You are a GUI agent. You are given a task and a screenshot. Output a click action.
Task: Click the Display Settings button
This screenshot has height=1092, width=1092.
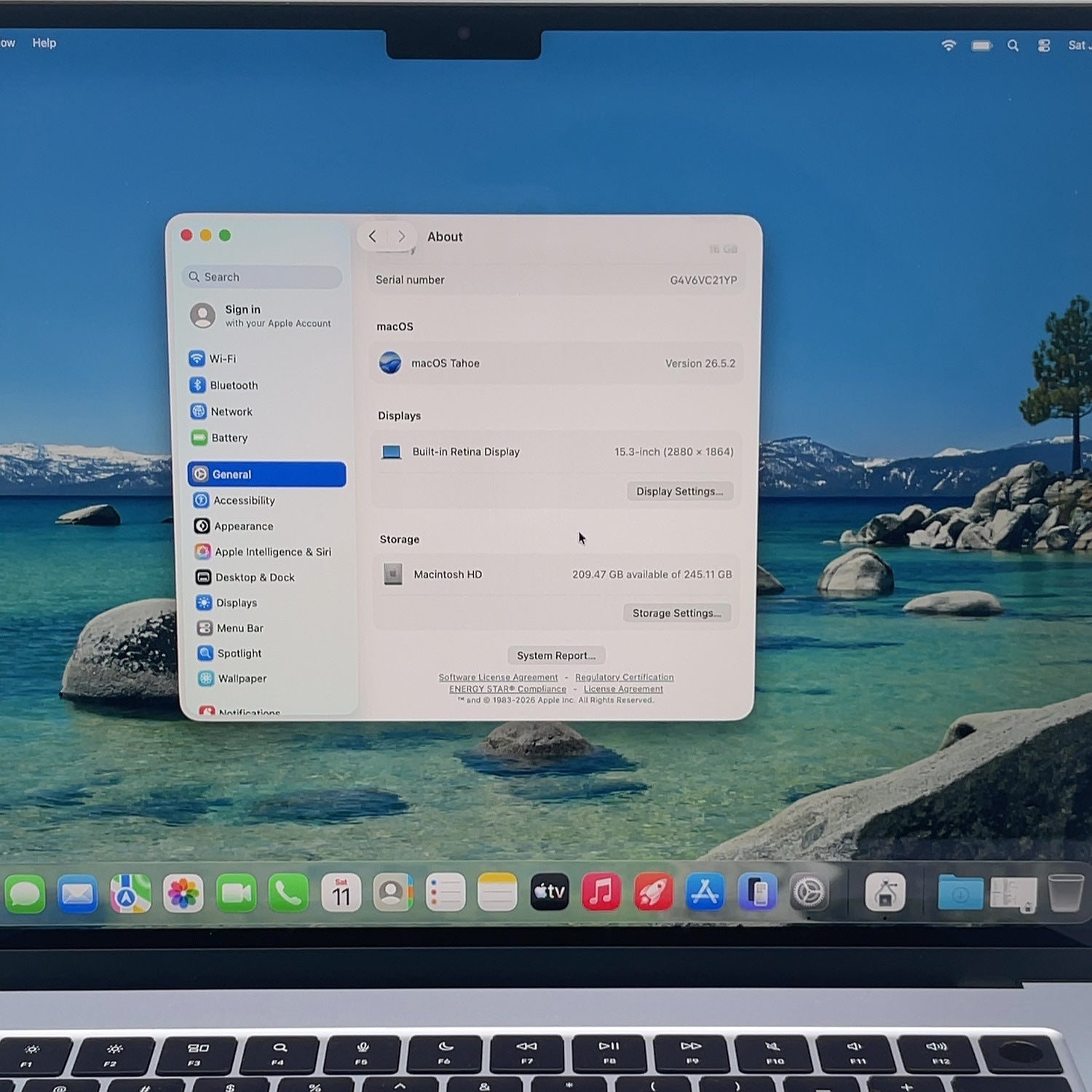click(x=680, y=491)
